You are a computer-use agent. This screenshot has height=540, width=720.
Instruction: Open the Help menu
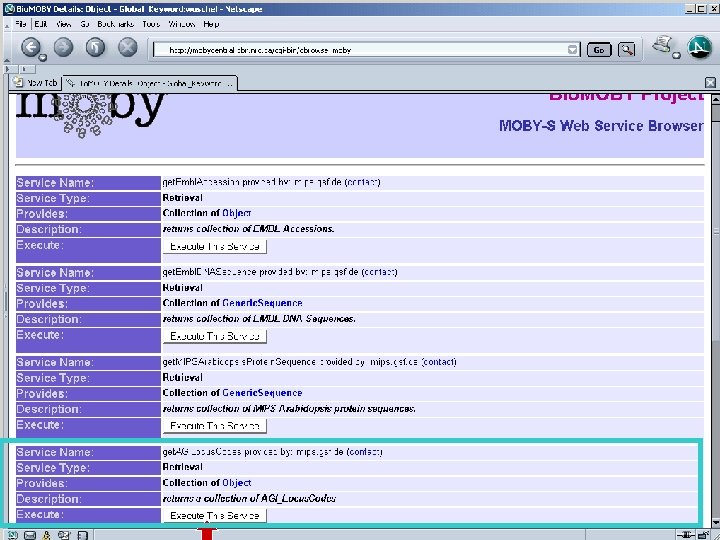point(211,24)
